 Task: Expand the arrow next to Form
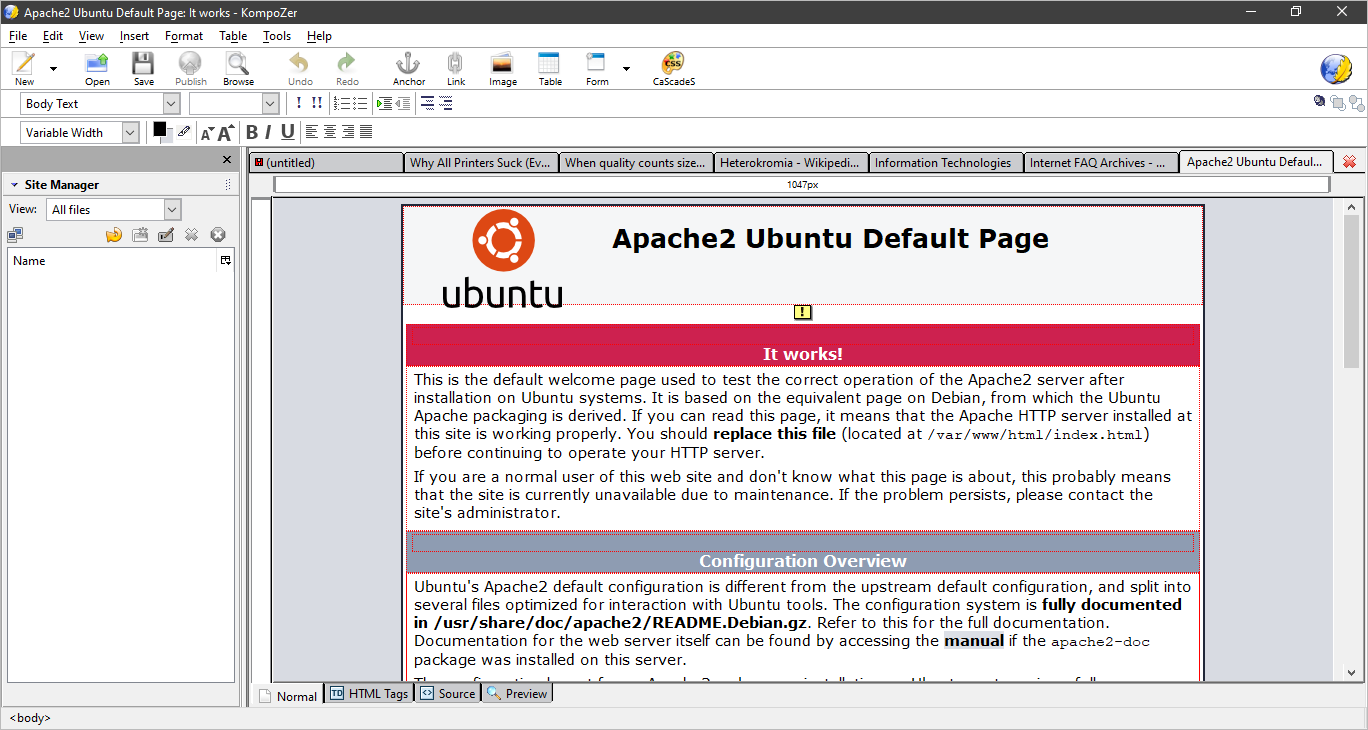point(626,69)
